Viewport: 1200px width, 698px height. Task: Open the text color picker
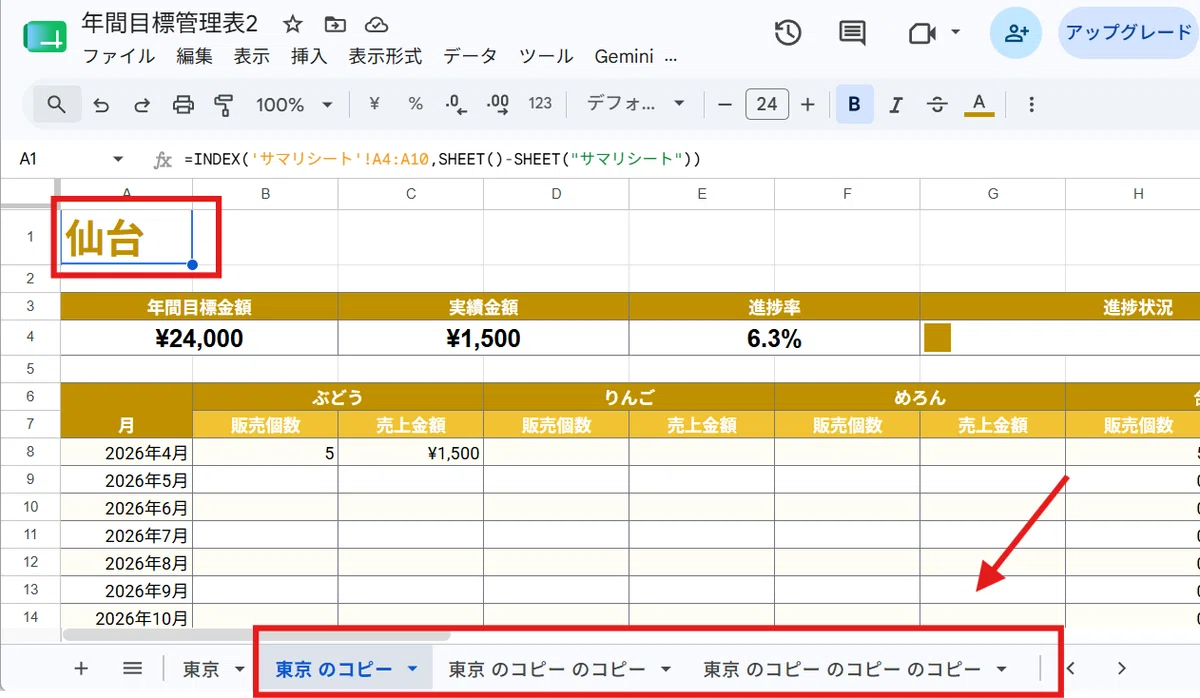coord(979,104)
